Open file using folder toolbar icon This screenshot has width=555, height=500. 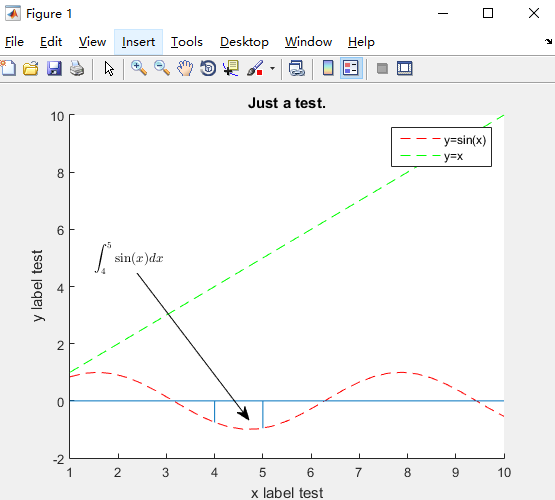point(31,68)
